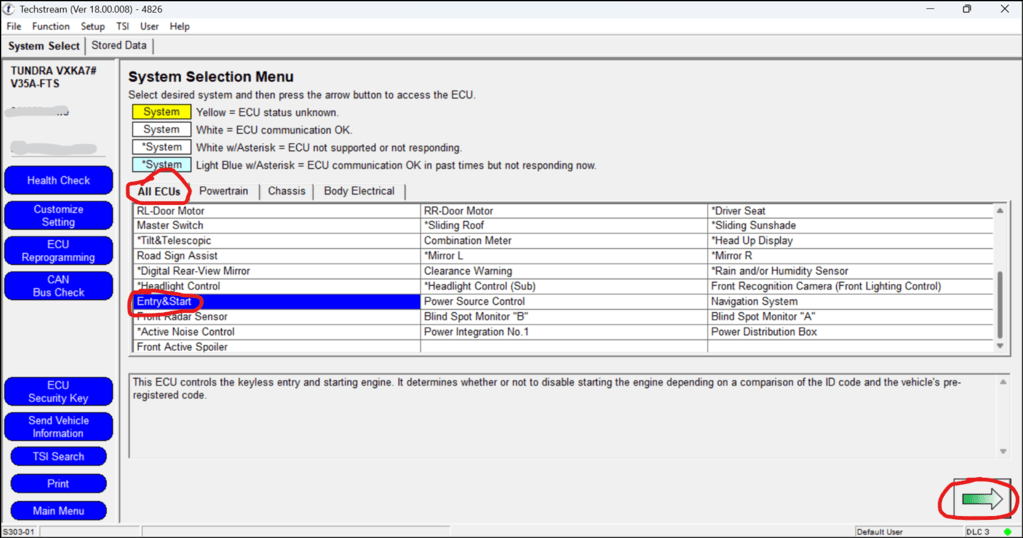Select Power Distribution Box system
Viewport: 1023px width, 538px height.
(x=851, y=332)
